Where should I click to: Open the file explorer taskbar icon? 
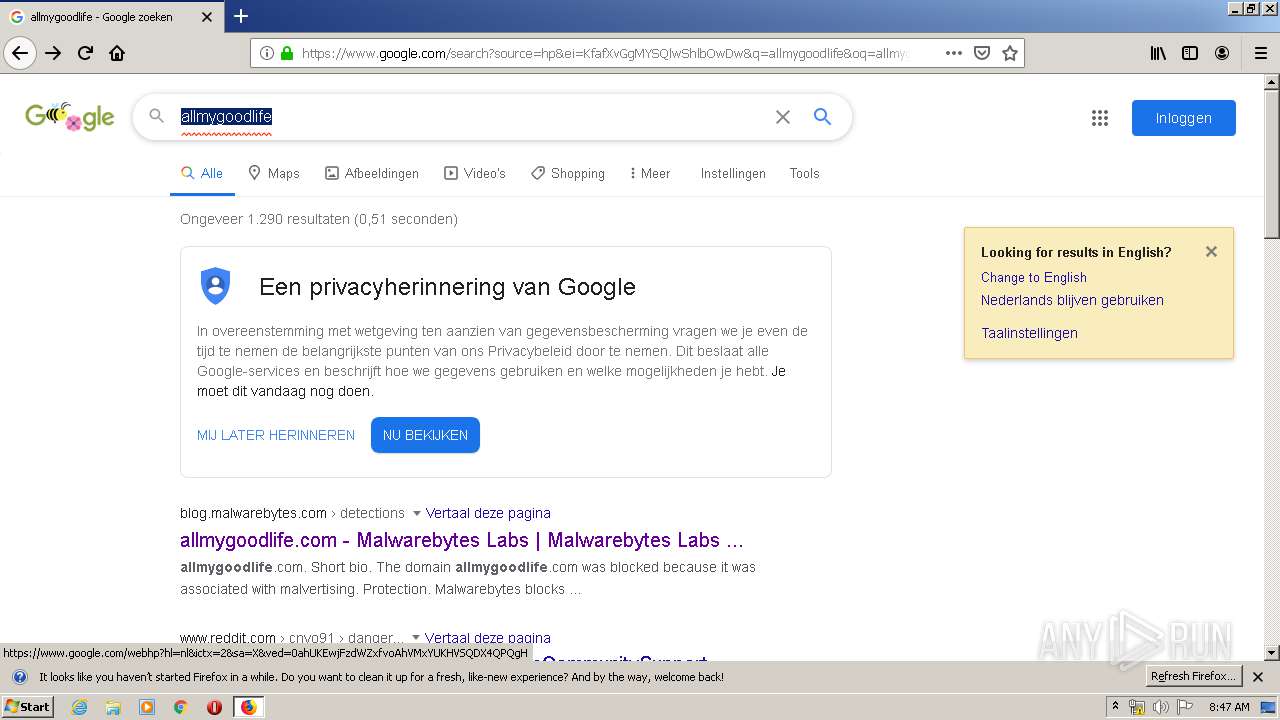[x=113, y=707]
